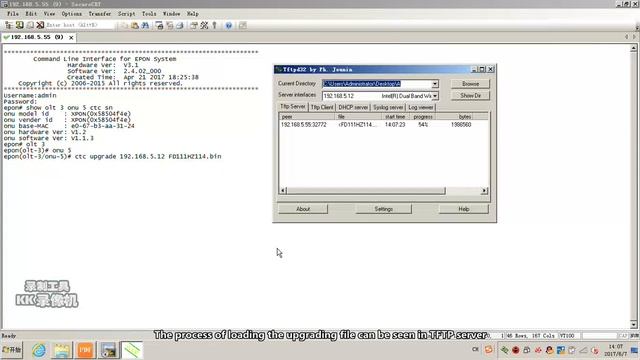Open the View menu
The image size is (640, 360).
point(49,13)
